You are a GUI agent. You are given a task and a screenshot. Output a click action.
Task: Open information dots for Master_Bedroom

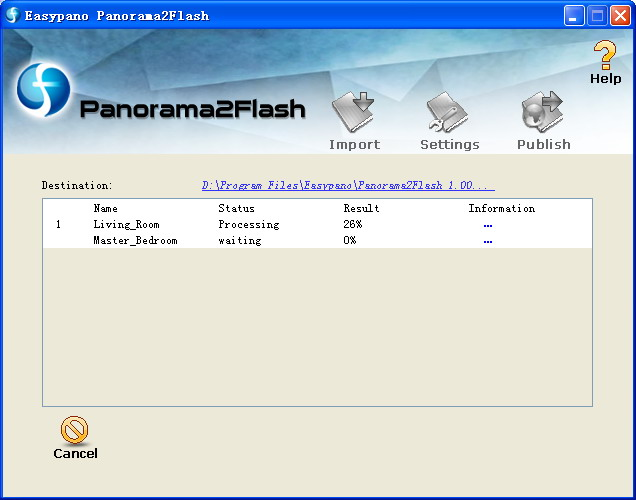pos(488,242)
